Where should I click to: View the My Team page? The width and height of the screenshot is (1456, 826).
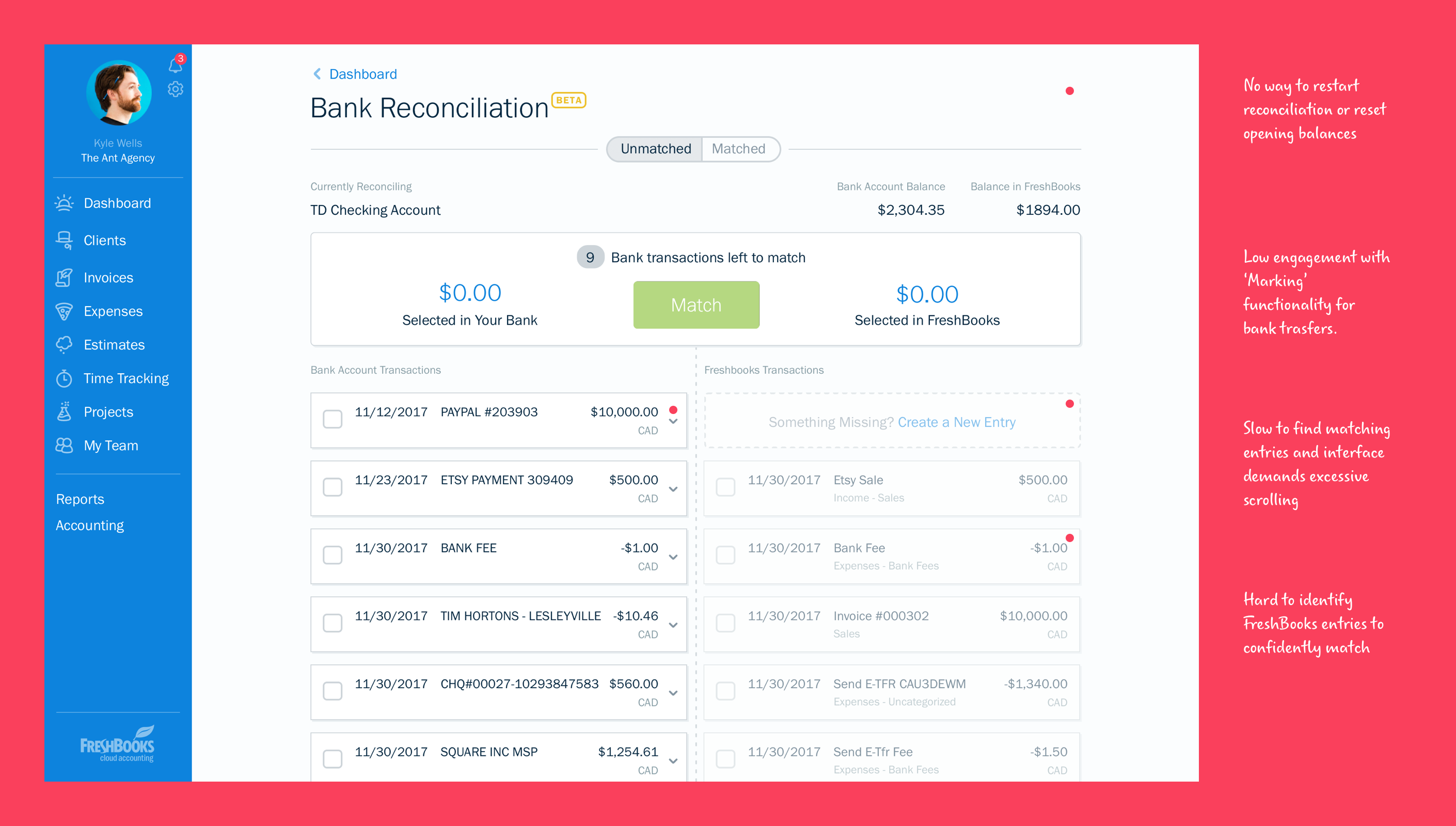(111, 446)
